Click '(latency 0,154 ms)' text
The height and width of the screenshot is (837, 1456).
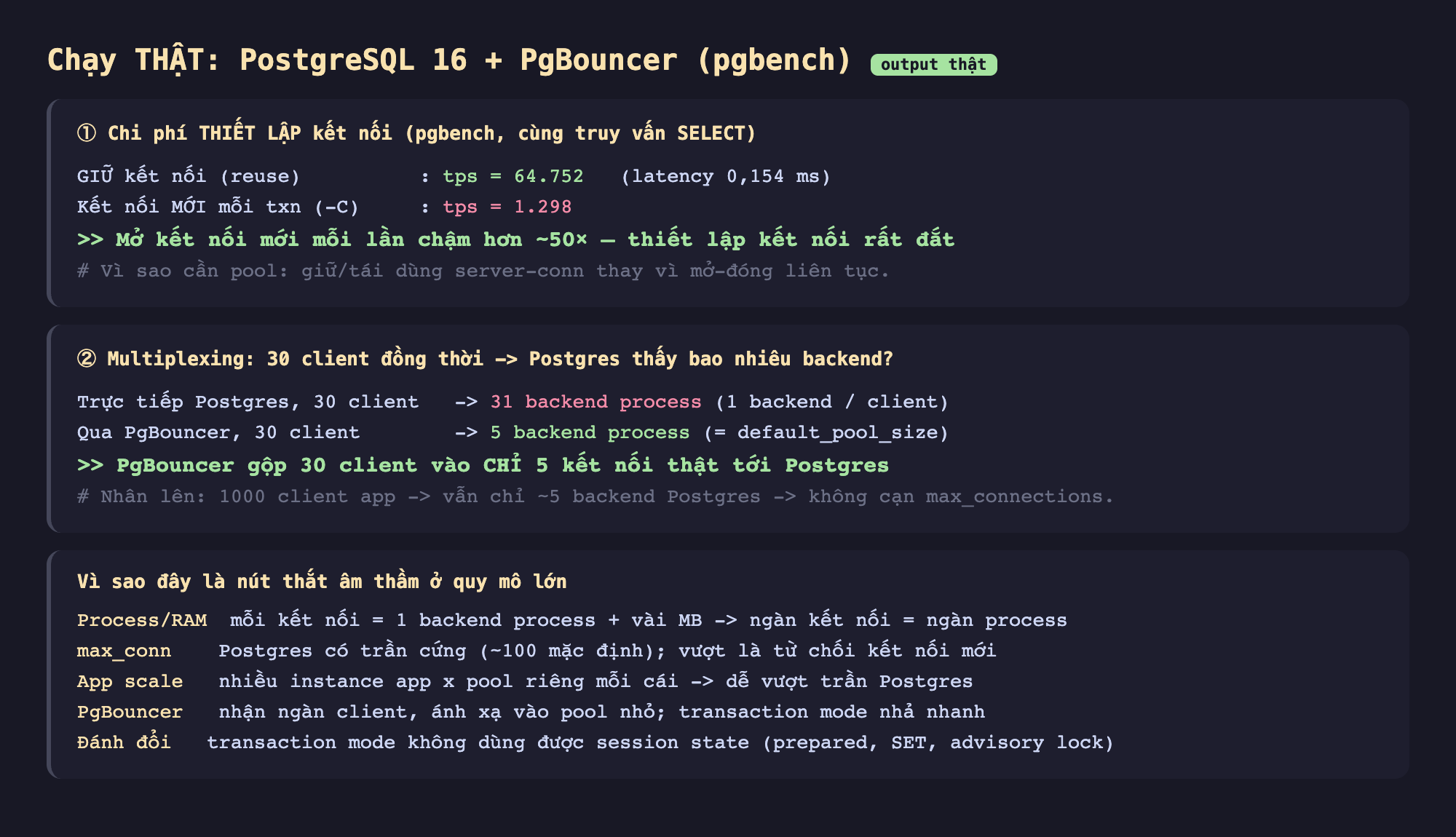pyautogui.click(x=726, y=177)
